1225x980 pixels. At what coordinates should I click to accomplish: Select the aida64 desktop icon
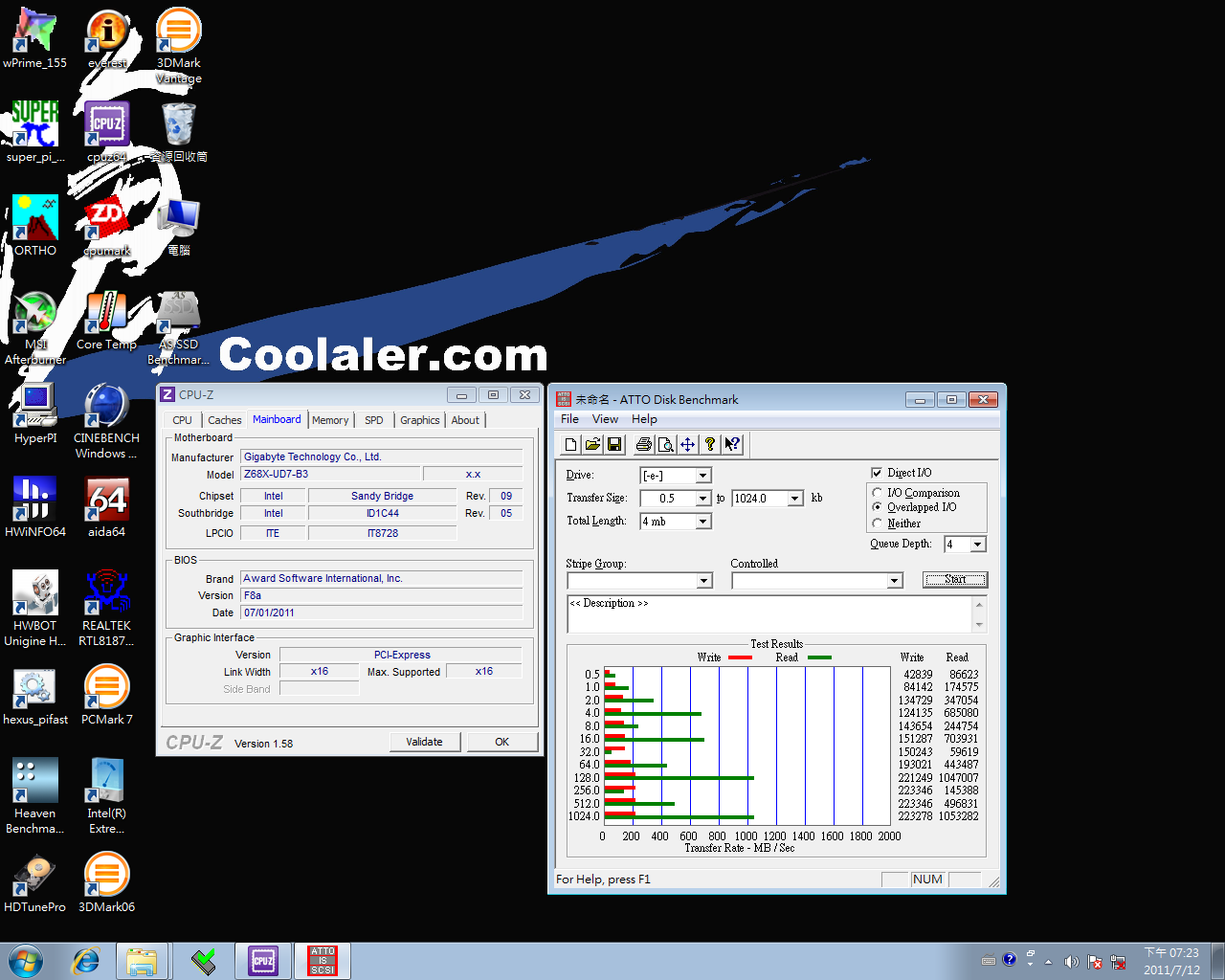pos(107,507)
